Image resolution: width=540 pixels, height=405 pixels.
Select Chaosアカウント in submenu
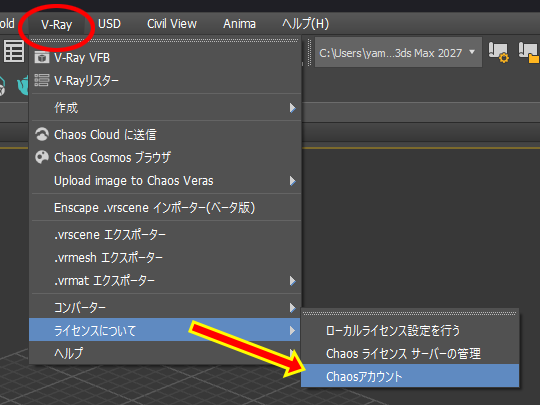pyautogui.click(x=410, y=376)
